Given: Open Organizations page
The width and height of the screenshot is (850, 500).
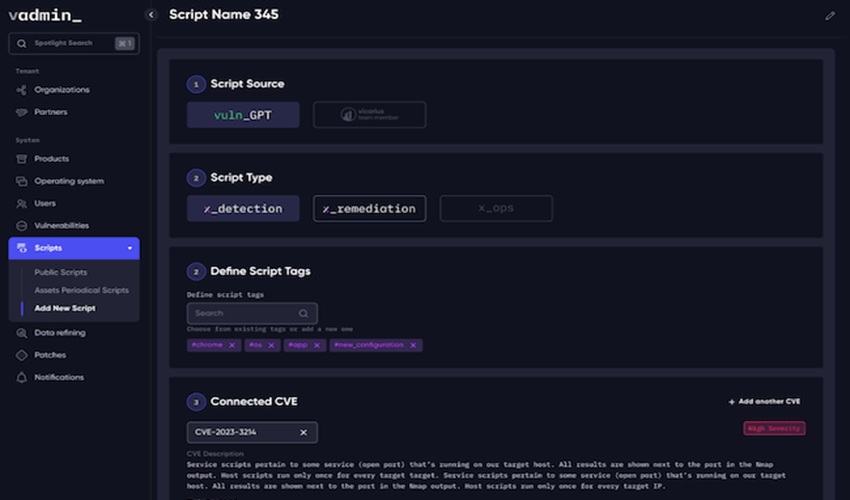Looking at the screenshot, I should coord(62,89).
